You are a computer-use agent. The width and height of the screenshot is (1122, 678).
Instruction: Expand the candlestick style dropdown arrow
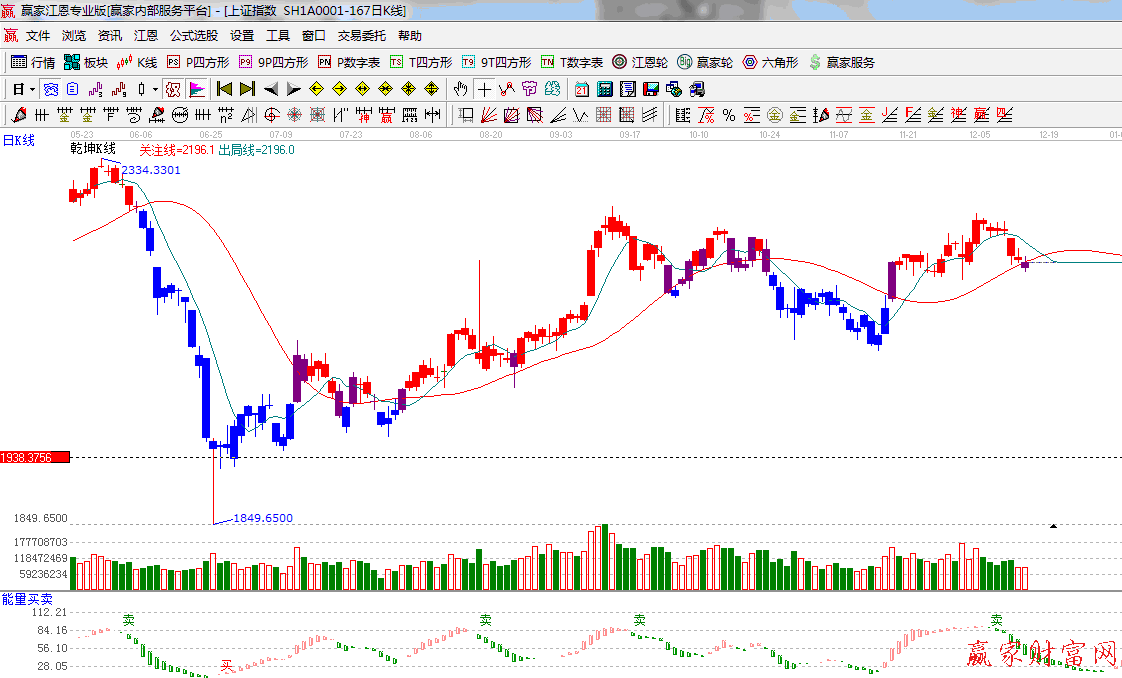click(155, 89)
